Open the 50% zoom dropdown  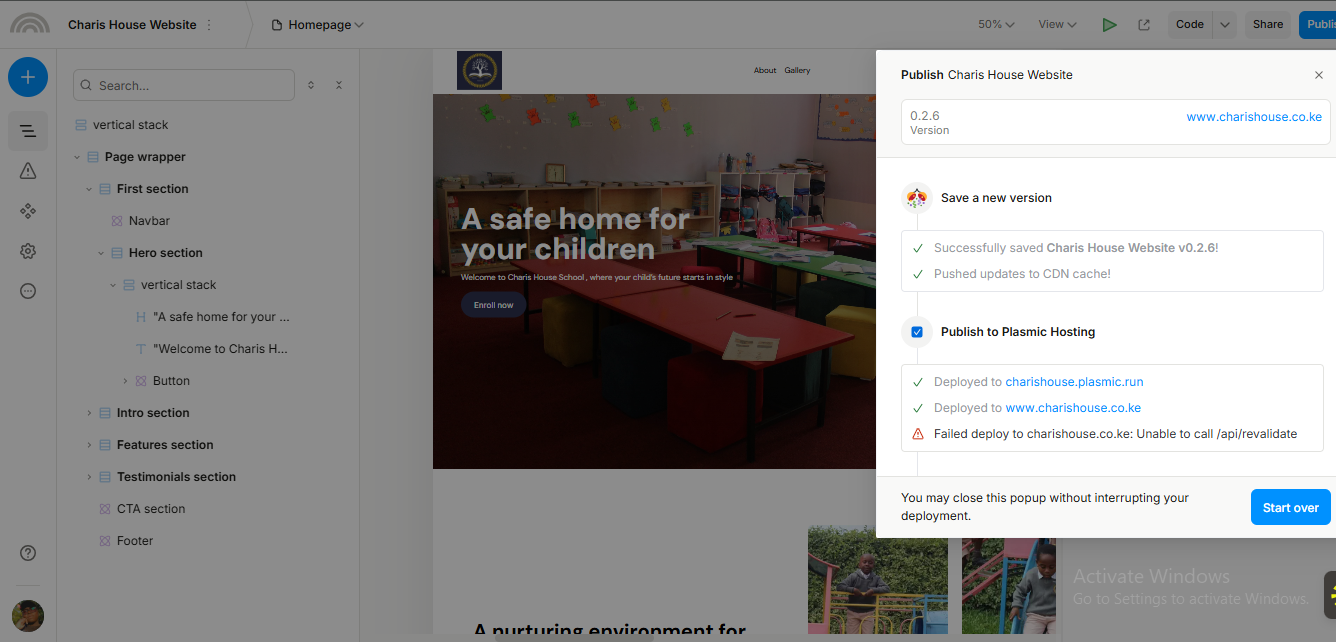[996, 25]
